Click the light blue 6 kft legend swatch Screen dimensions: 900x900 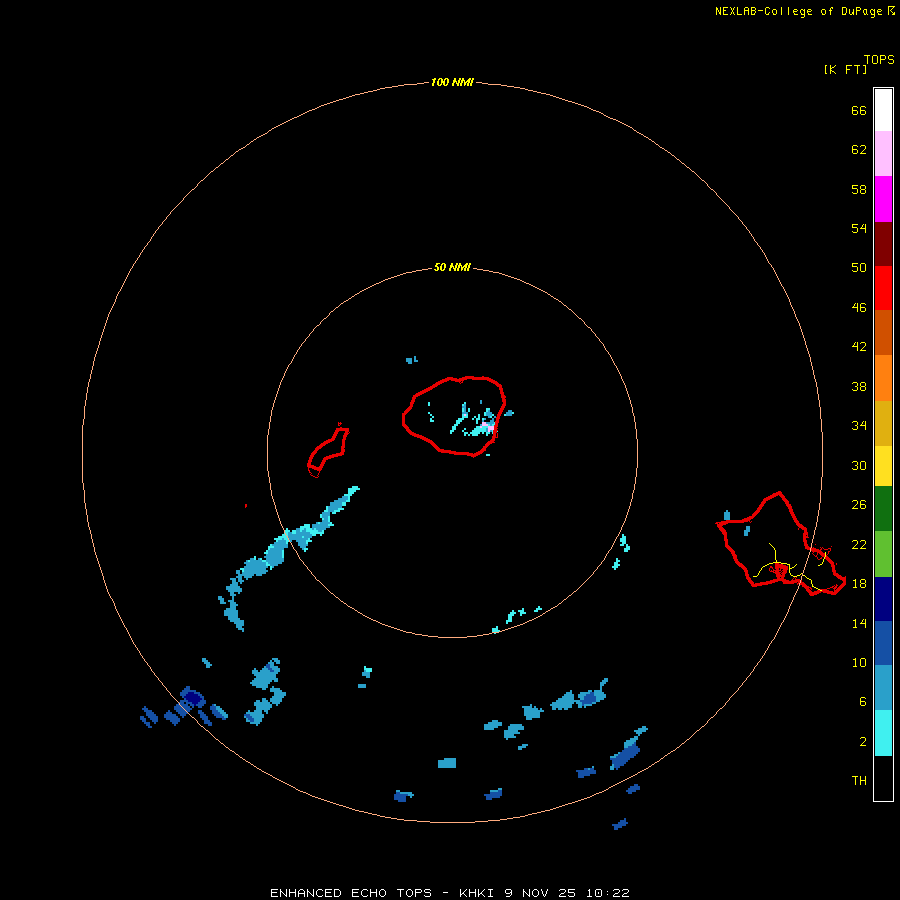tap(883, 688)
